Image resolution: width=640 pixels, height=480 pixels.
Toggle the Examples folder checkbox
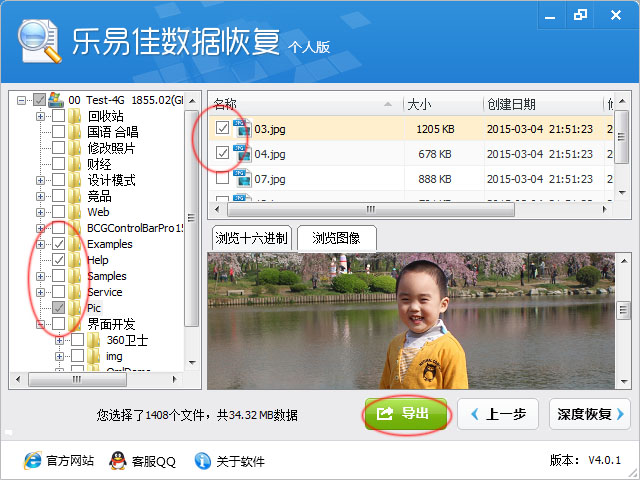[x=58, y=244]
